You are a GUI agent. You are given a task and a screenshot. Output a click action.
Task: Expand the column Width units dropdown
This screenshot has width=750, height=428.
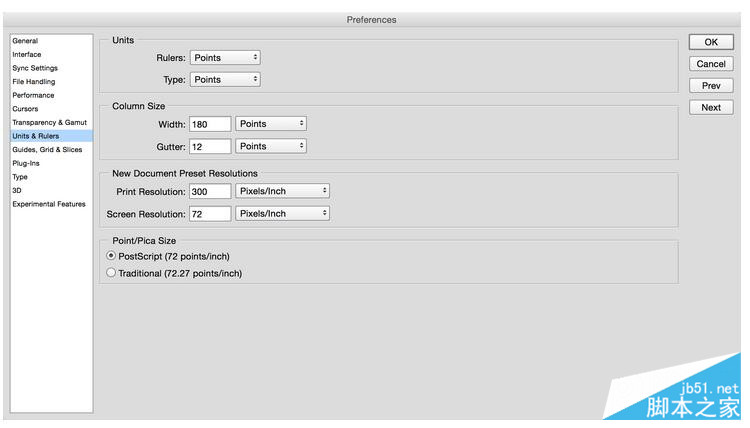point(270,124)
